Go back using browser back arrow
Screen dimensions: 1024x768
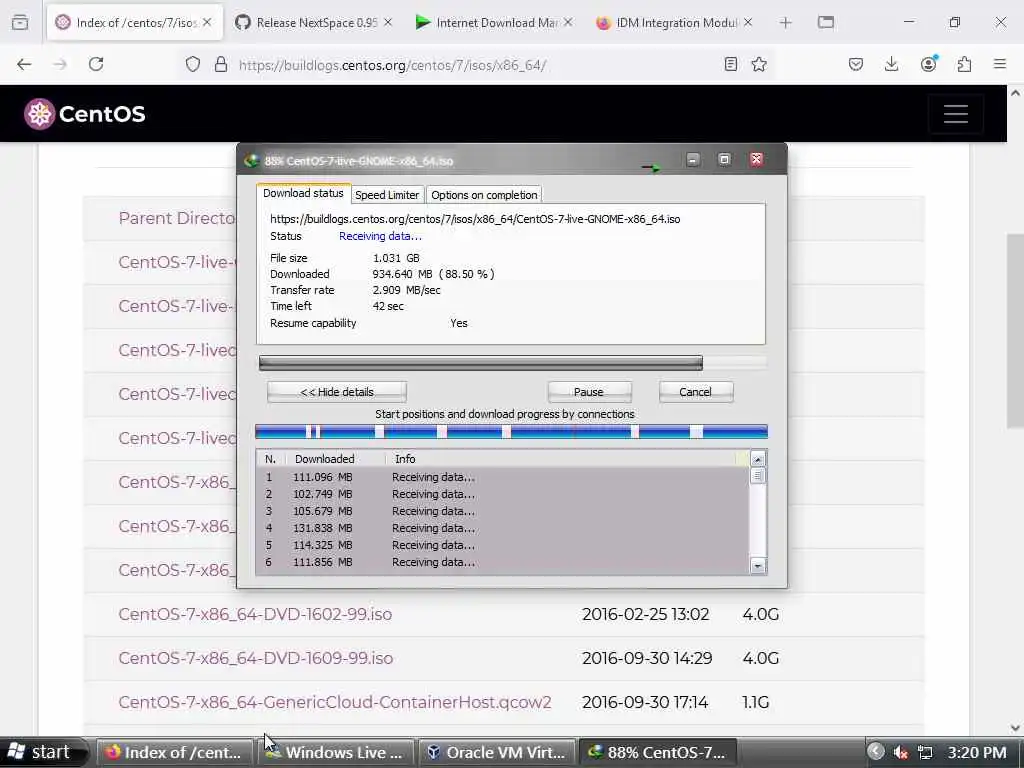coord(24,64)
